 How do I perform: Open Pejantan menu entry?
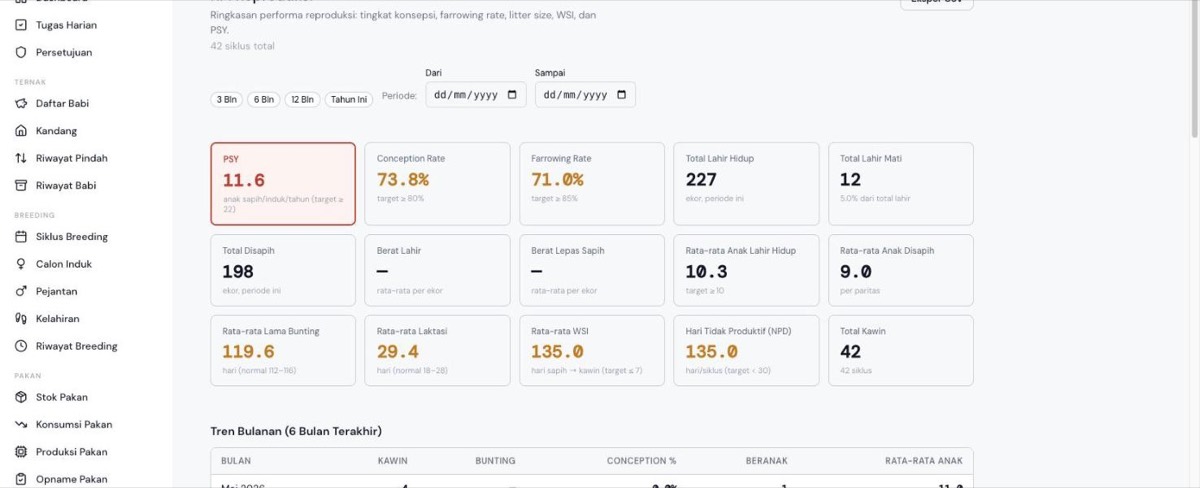(x=56, y=291)
